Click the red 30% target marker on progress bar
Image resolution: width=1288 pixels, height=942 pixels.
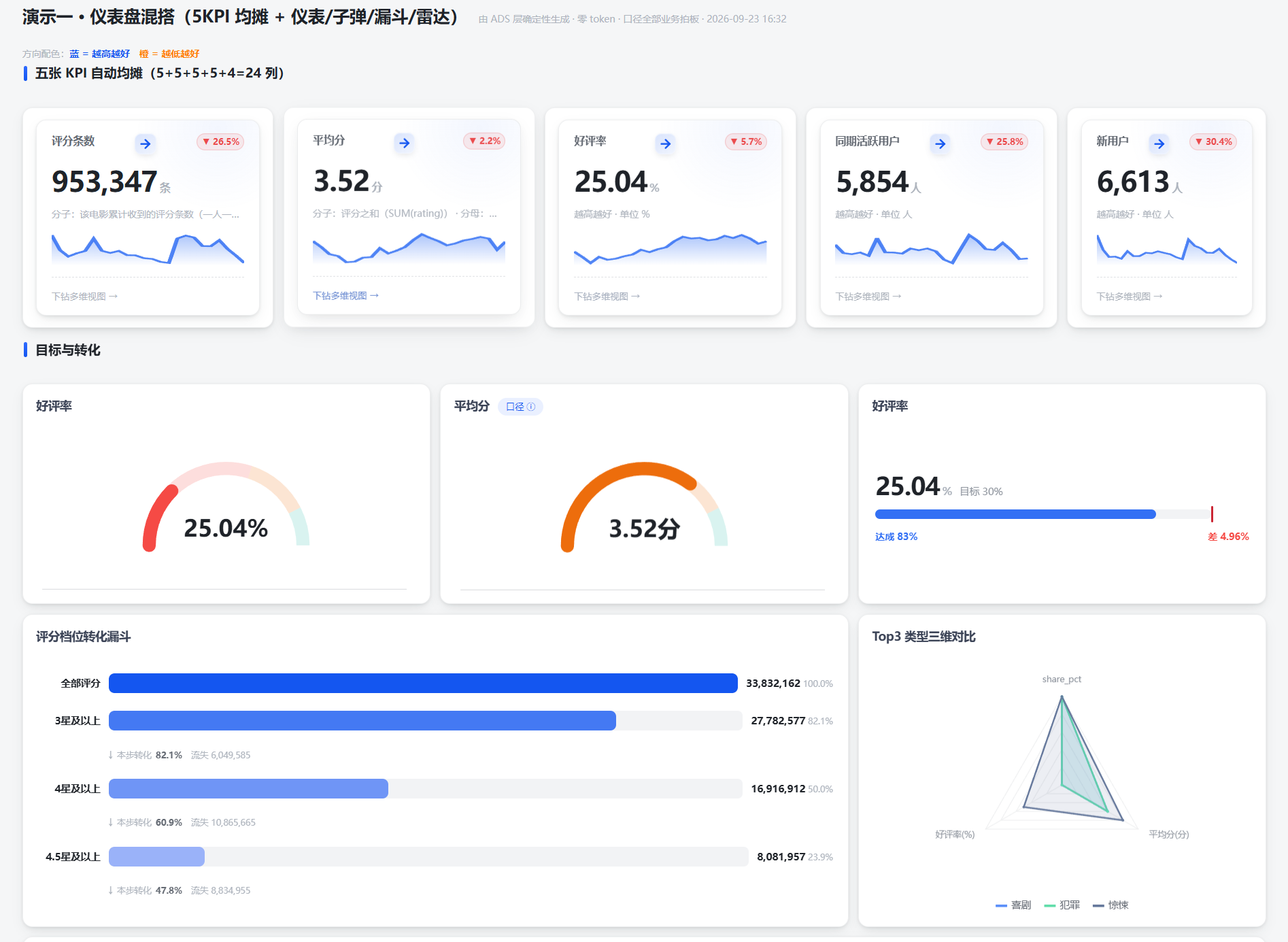tap(1212, 514)
